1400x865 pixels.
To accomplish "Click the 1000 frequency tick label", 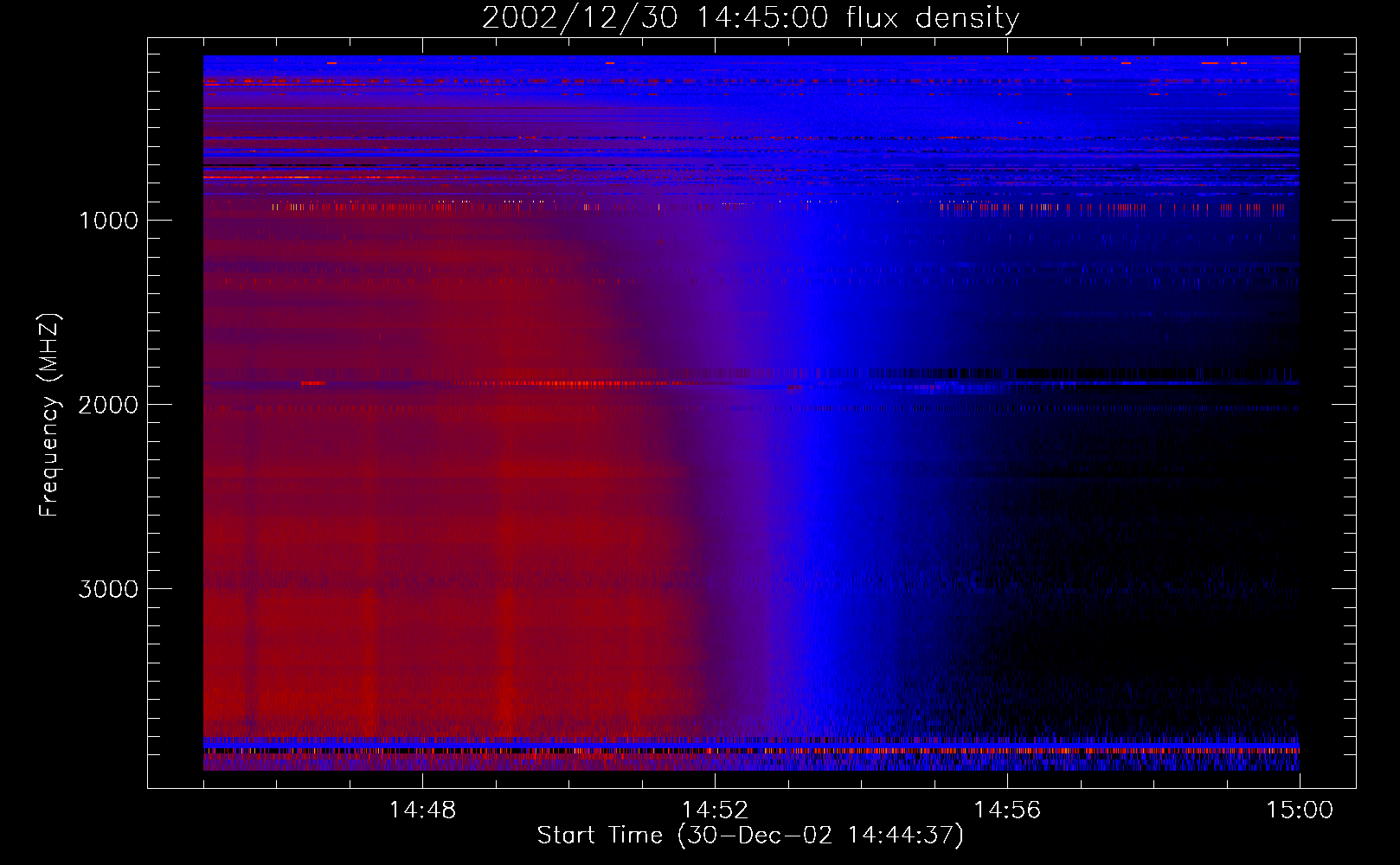I will [108, 221].
